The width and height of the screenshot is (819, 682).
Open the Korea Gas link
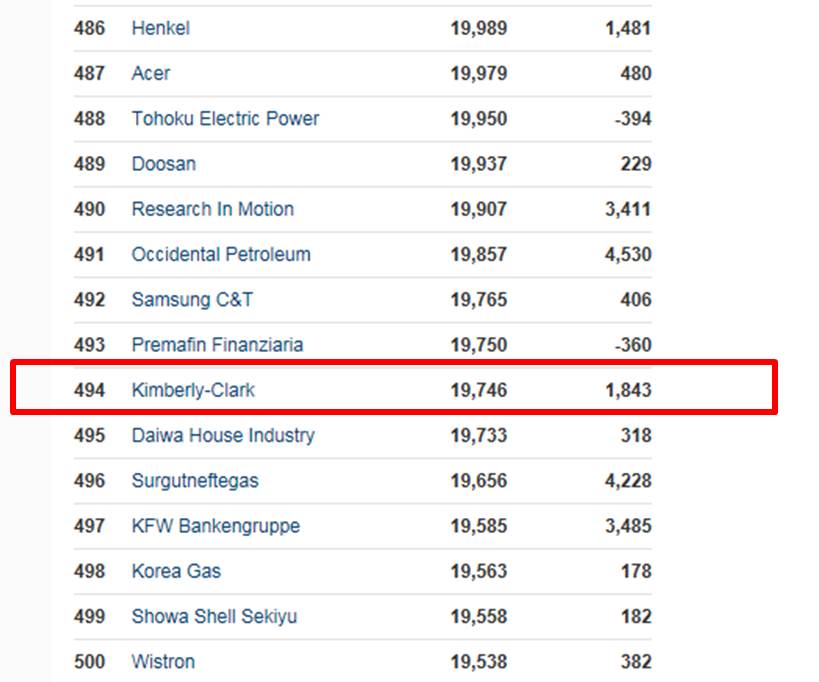coord(176,571)
